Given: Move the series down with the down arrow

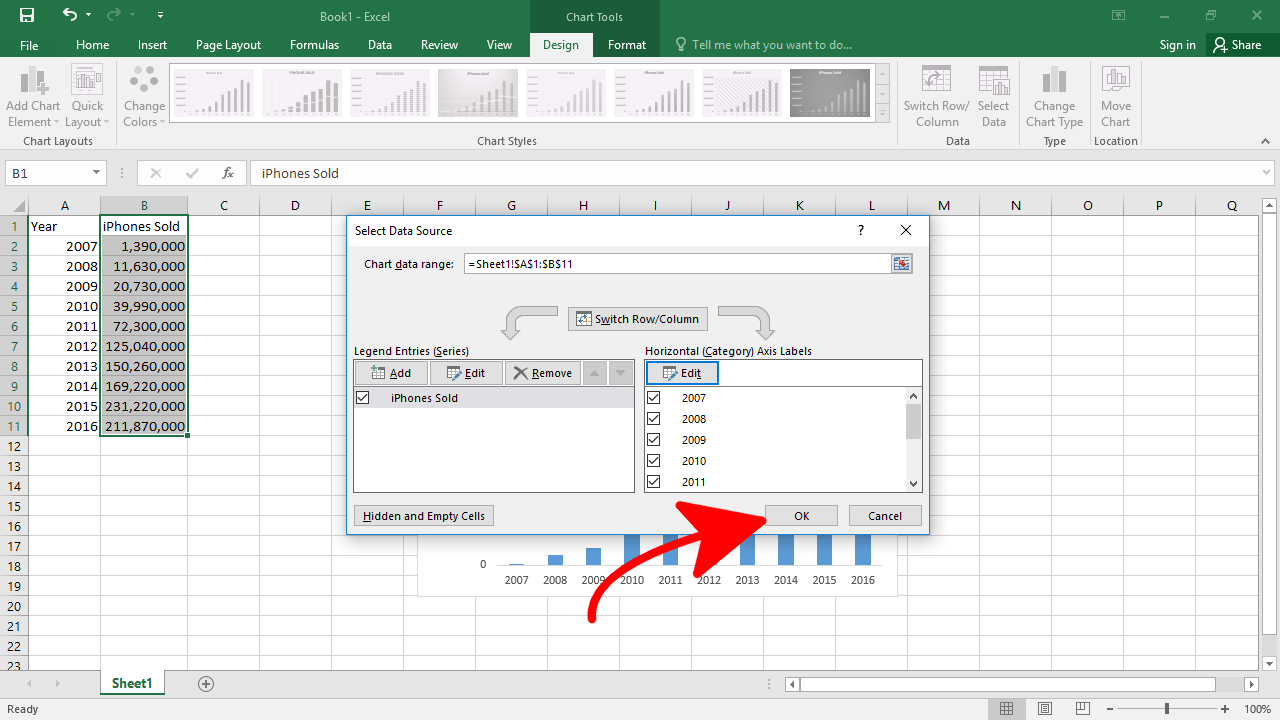Looking at the screenshot, I should coord(621,373).
